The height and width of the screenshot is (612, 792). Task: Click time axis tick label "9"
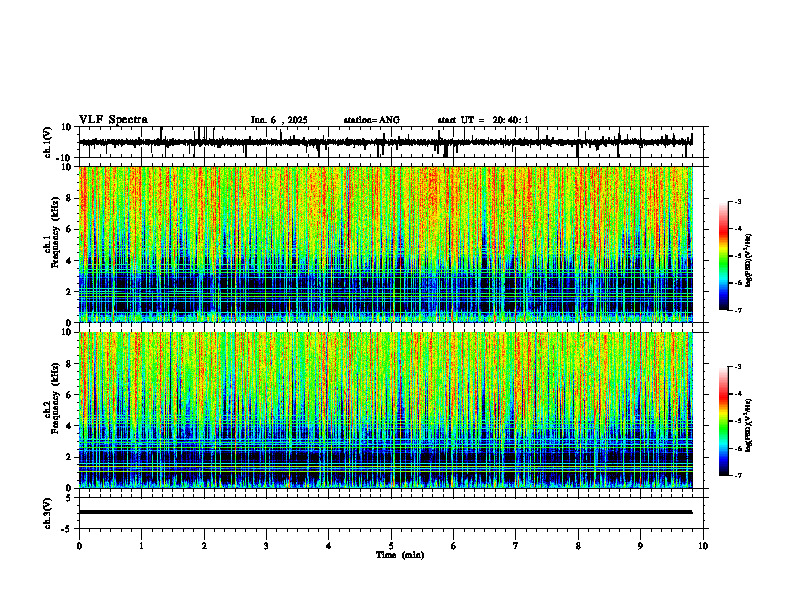640,546
